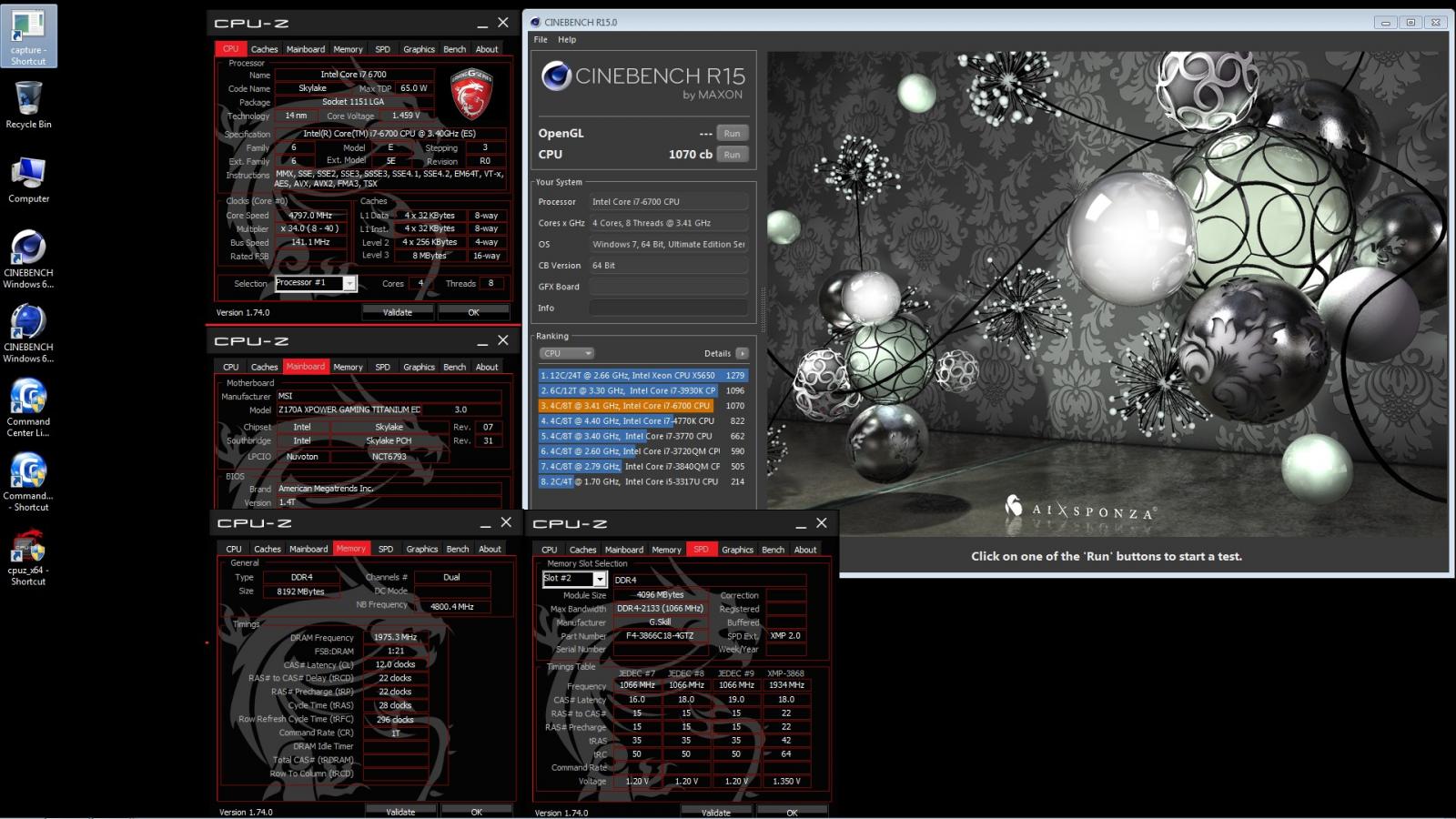The height and width of the screenshot is (819, 1456).
Task: Select the Command Center Li... desktop icon
Action: (x=28, y=408)
